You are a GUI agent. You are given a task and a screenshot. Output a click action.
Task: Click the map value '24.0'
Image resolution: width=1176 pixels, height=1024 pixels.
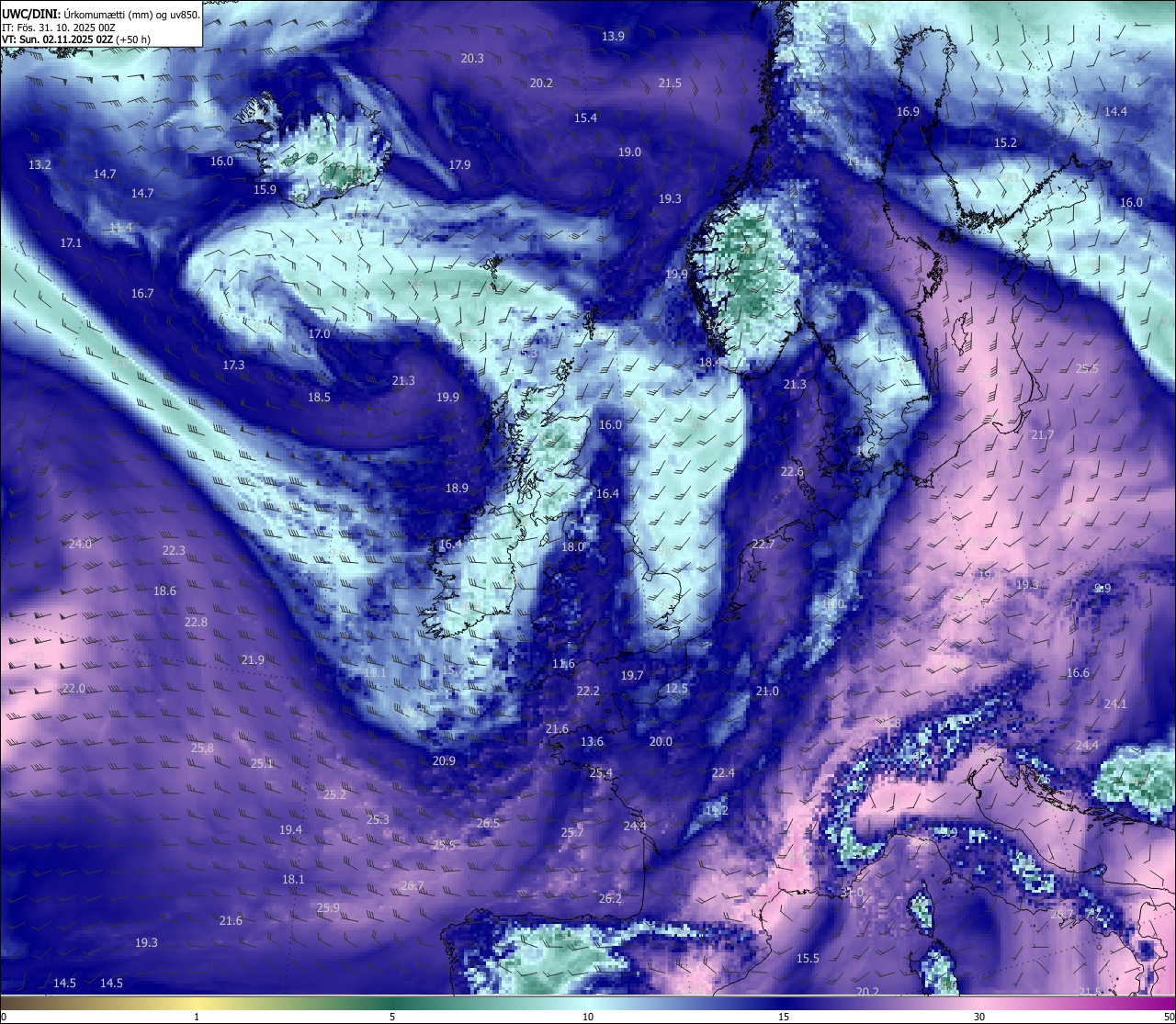tap(80, 544)
